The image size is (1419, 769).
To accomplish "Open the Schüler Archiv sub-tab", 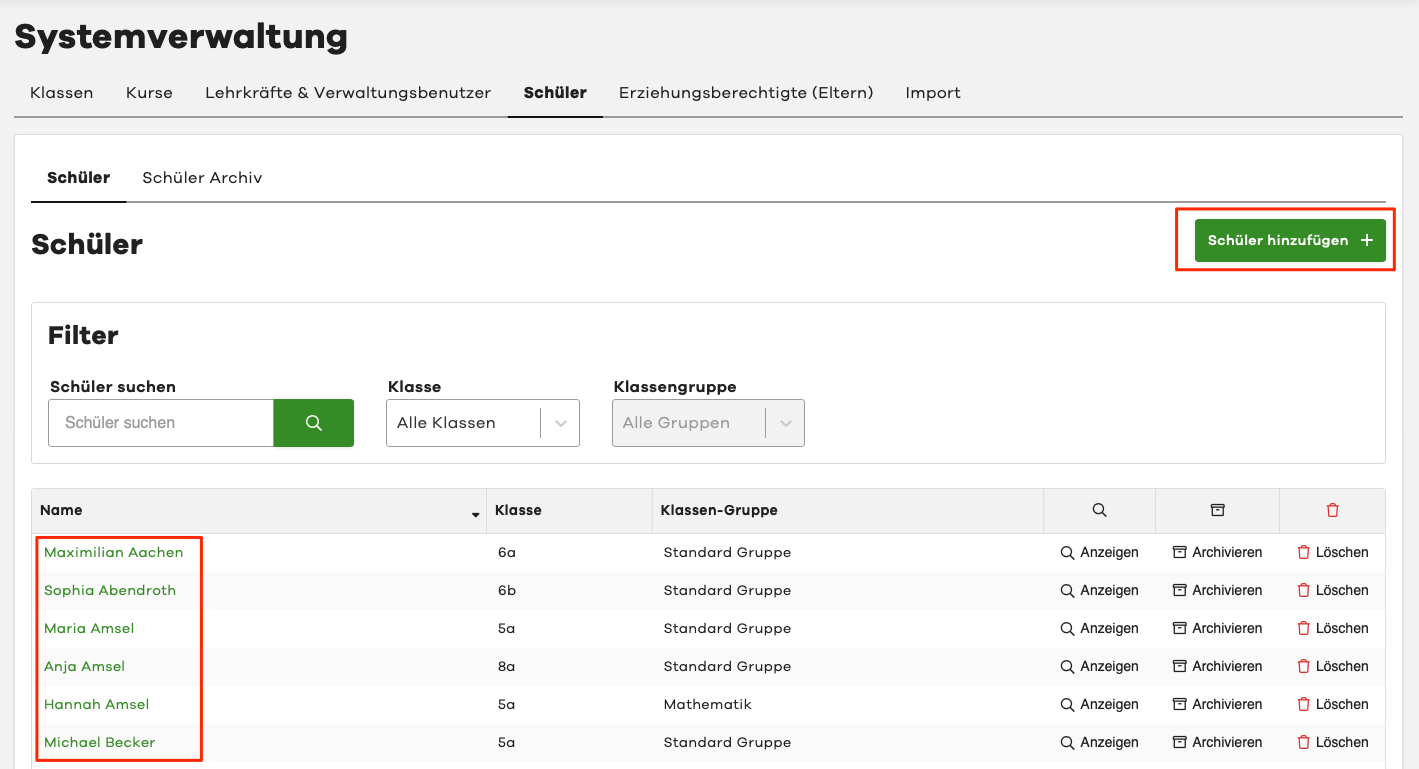I will (202, 178).
